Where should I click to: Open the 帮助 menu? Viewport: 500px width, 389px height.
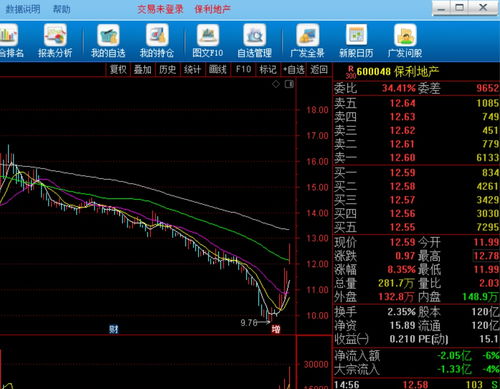tap(62, 9)
